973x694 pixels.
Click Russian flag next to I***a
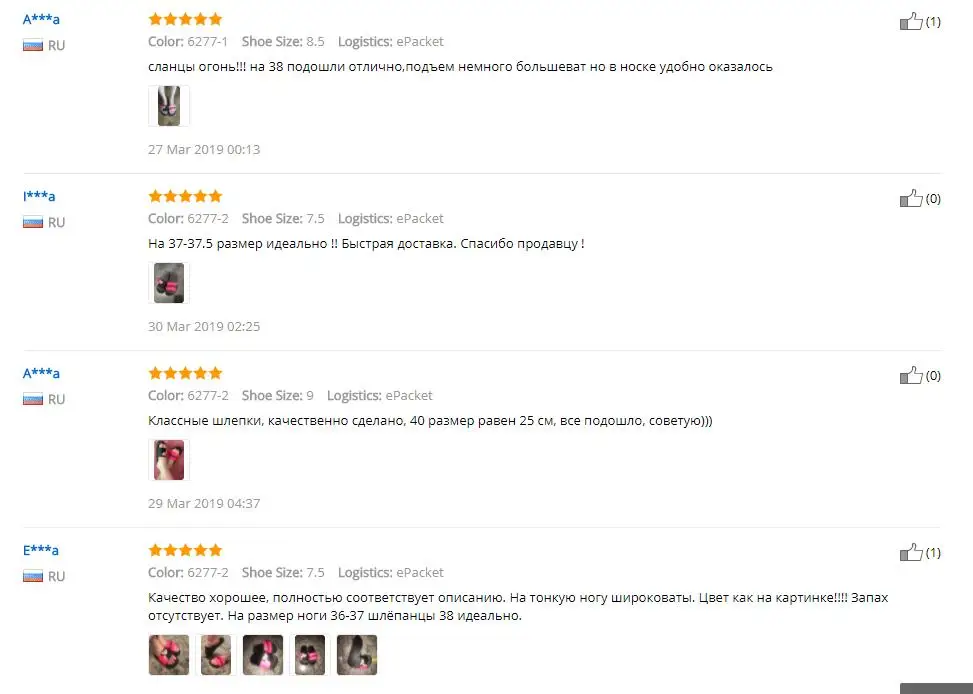pyautogui.click(x=33, y=222)
